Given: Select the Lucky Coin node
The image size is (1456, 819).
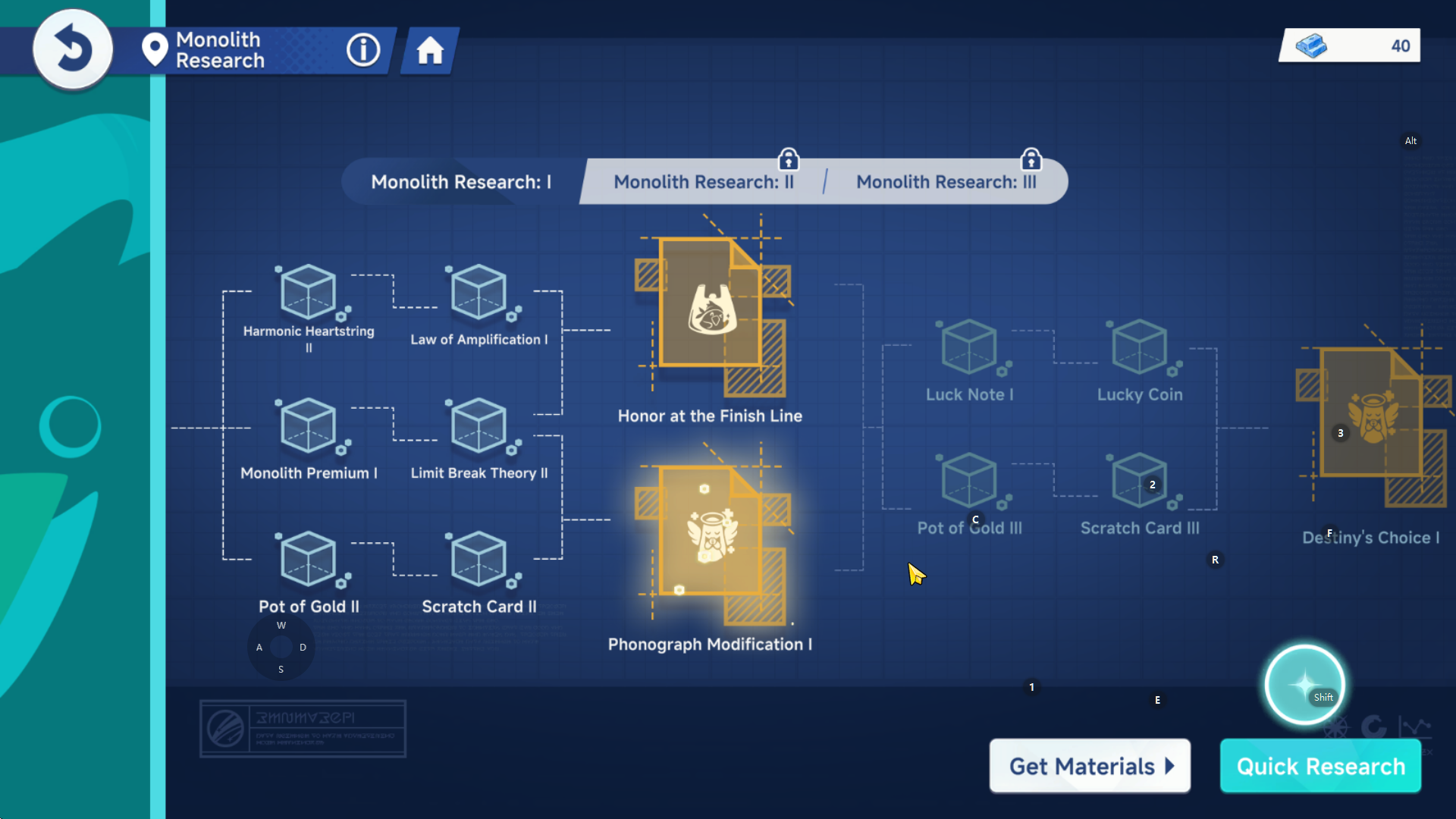Looking at the screenshot, I should click(x=1140, y=347).
